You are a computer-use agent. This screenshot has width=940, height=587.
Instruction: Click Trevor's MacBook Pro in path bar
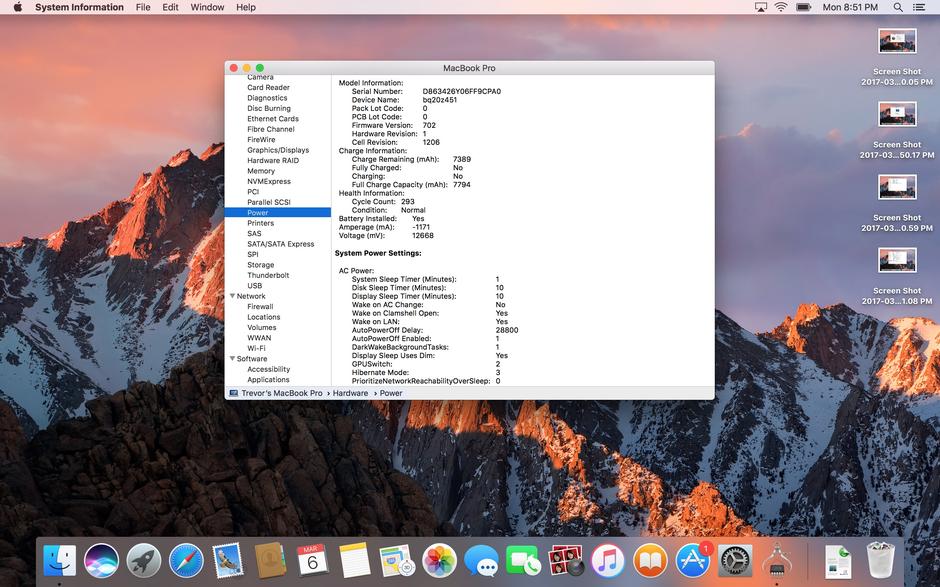(282, 393)
